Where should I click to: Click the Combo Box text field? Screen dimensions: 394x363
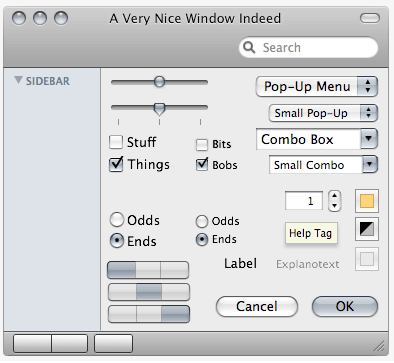[308, 139]
